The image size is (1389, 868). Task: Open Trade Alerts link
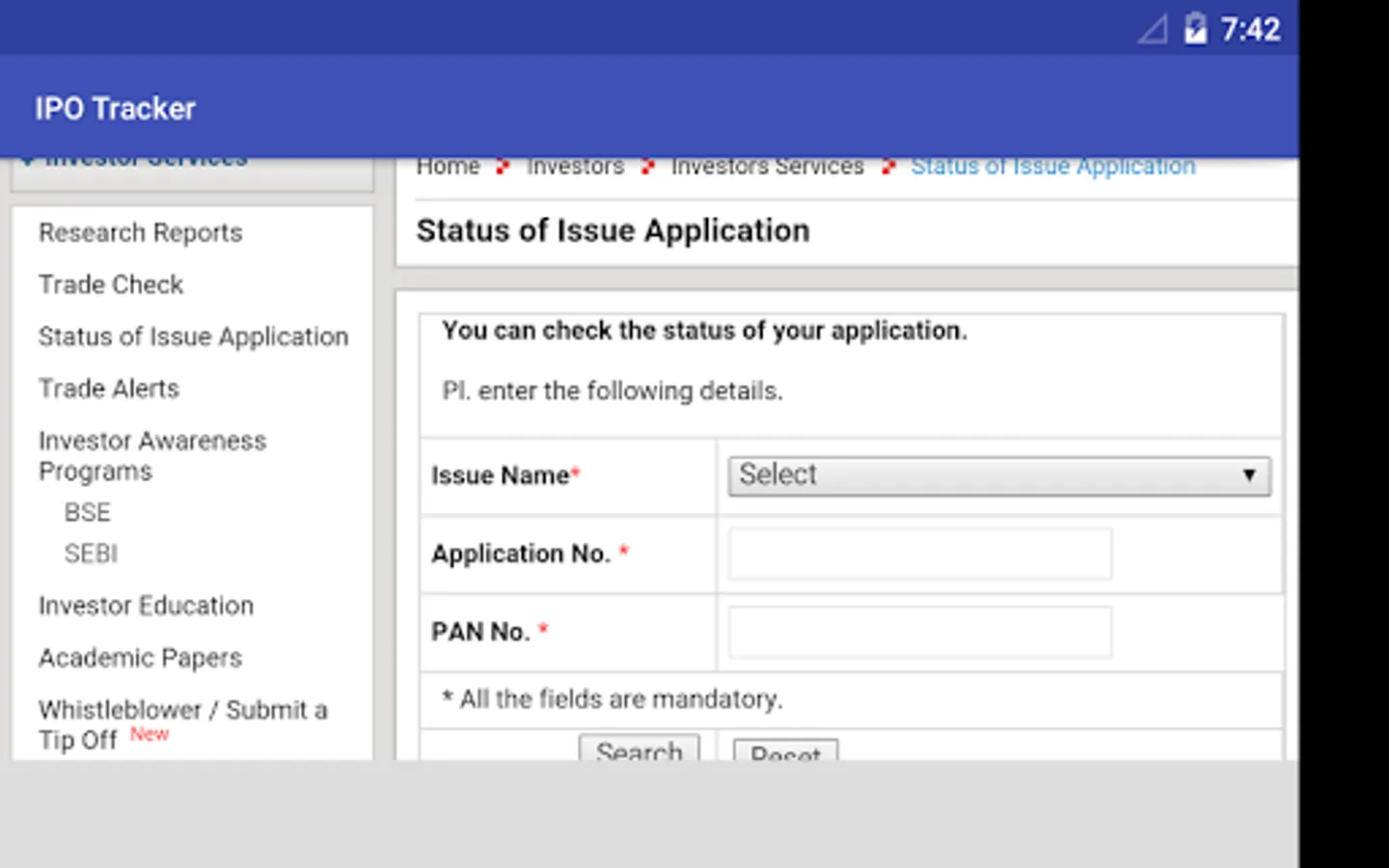click(x=109, y=389)
